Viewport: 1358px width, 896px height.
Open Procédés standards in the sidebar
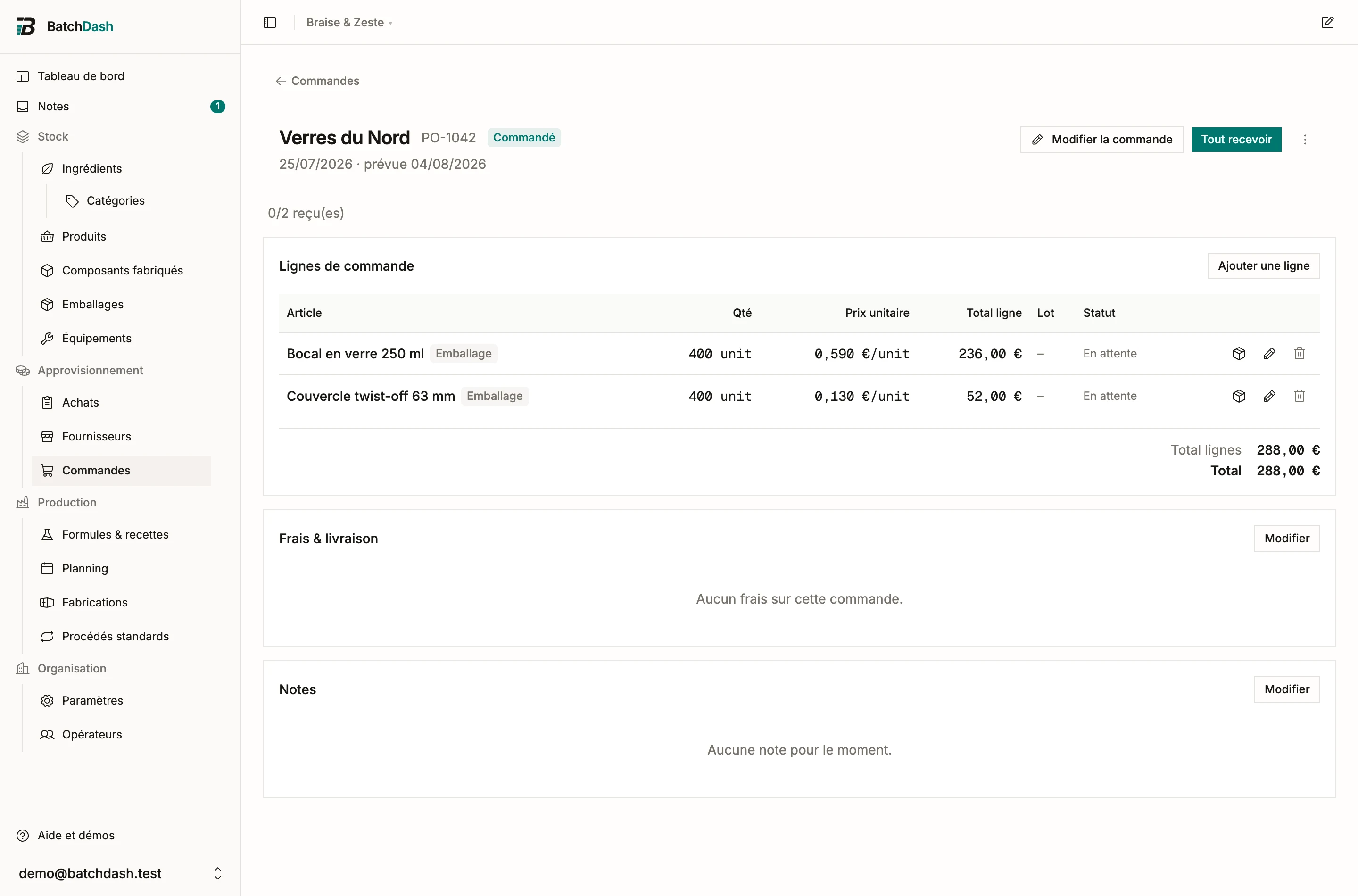122,637
